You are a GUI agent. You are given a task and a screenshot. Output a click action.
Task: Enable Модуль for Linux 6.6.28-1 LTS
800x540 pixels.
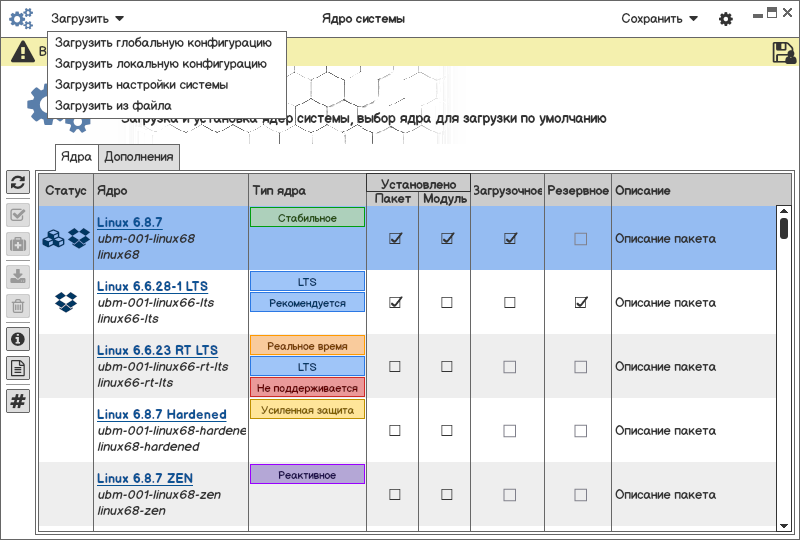(446, 303)
